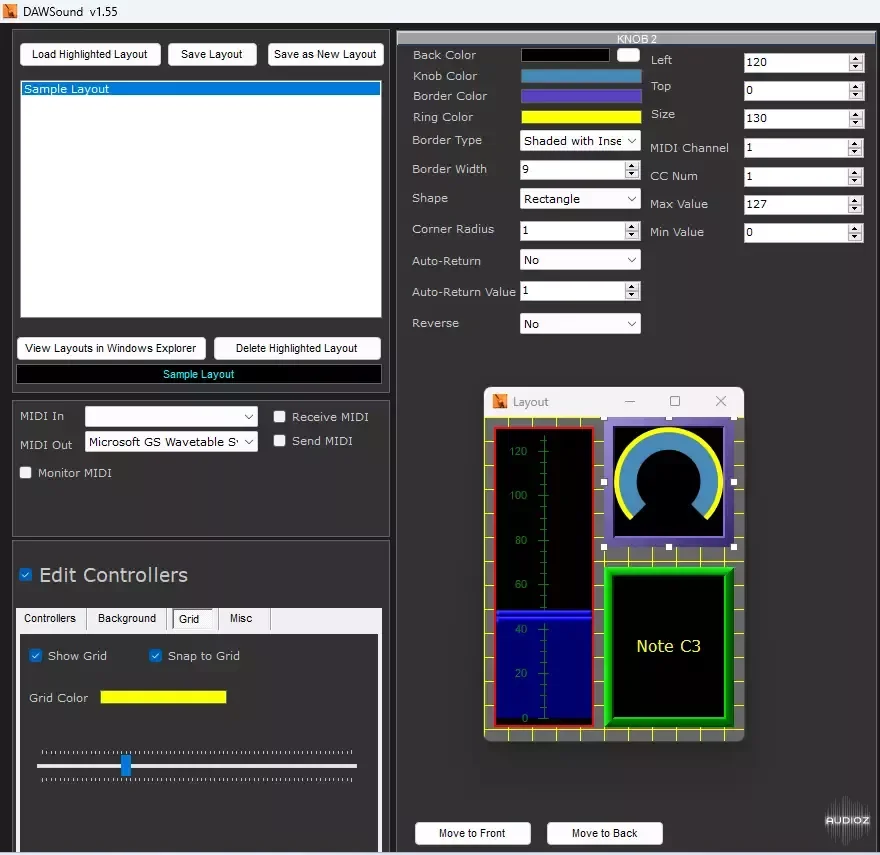This screenshot has height=855, width=880.
Task: Click the Move to Back button
Action: [604, 833]
